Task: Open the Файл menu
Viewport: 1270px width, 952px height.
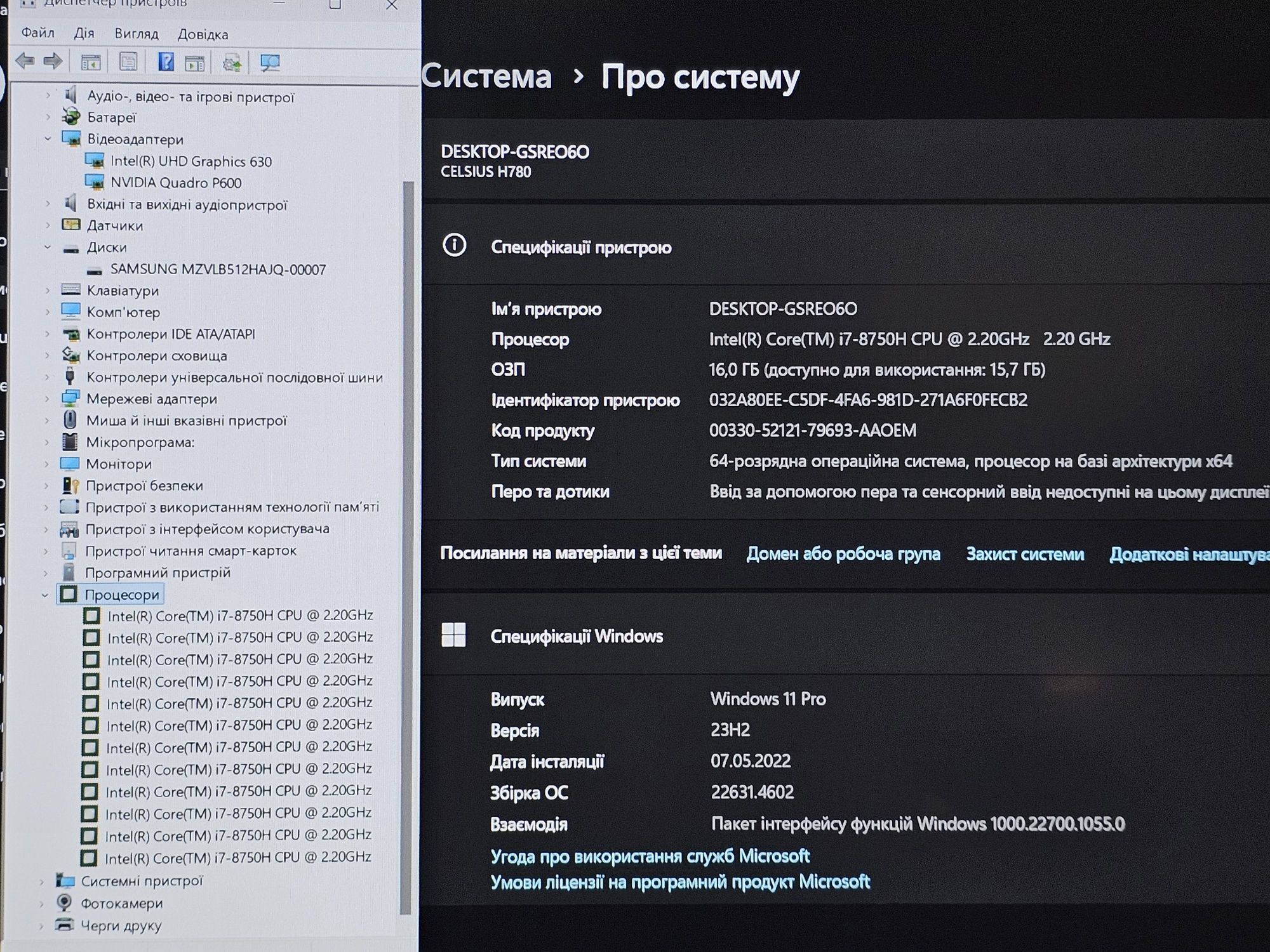Action: 38,32
